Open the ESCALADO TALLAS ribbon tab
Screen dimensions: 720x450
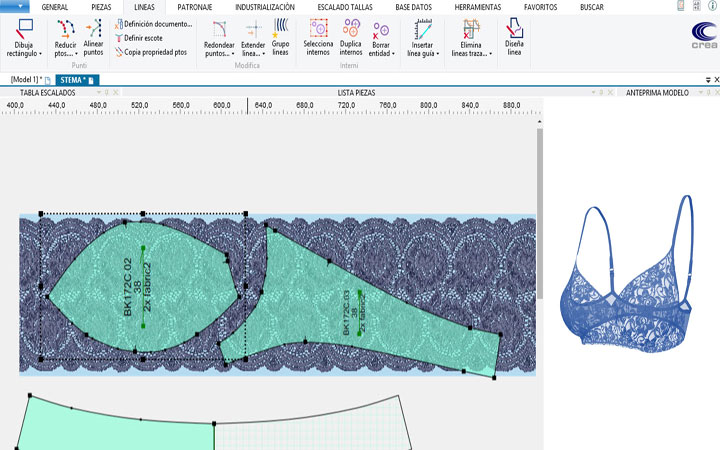tap(346, 7)
